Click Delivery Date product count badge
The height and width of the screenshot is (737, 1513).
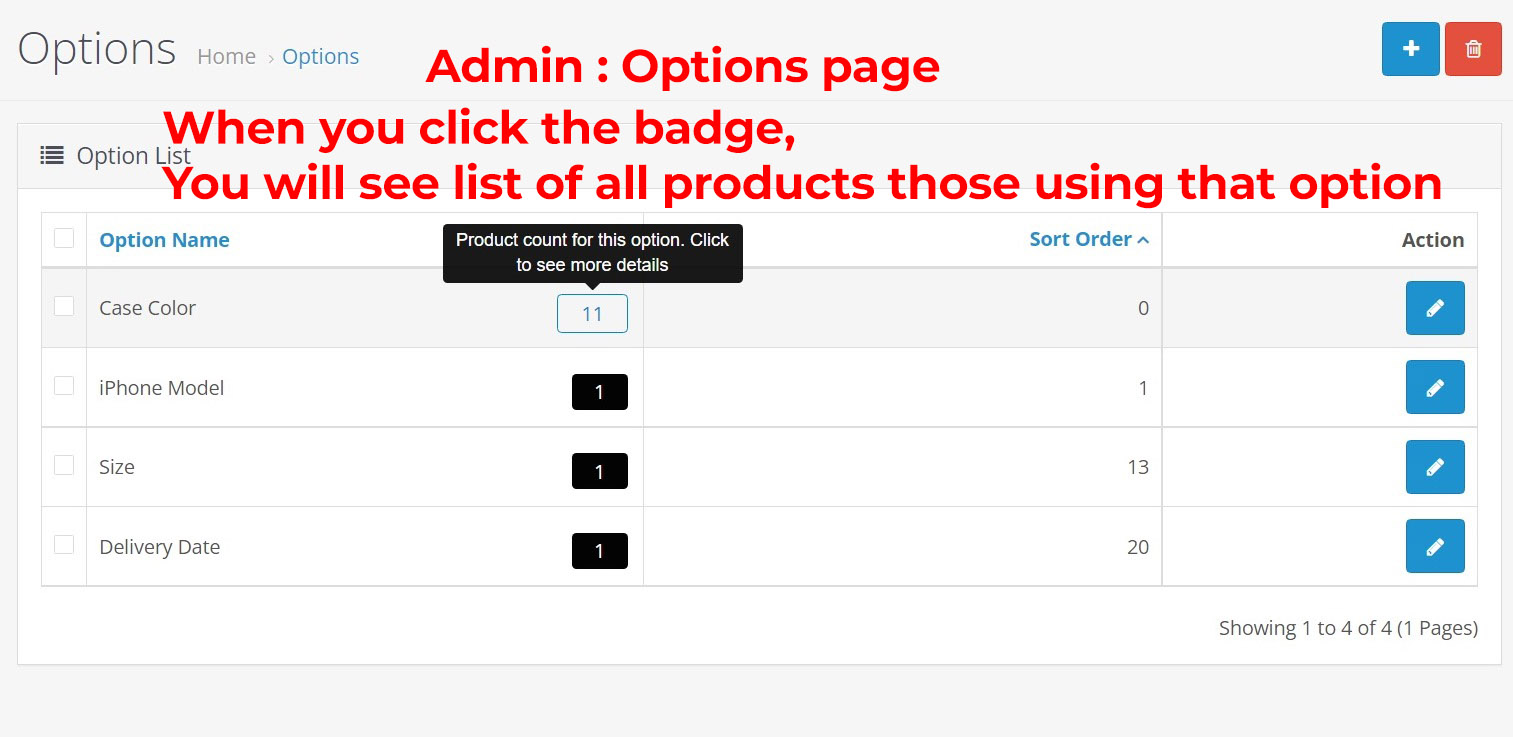click(x=599, y=551)
